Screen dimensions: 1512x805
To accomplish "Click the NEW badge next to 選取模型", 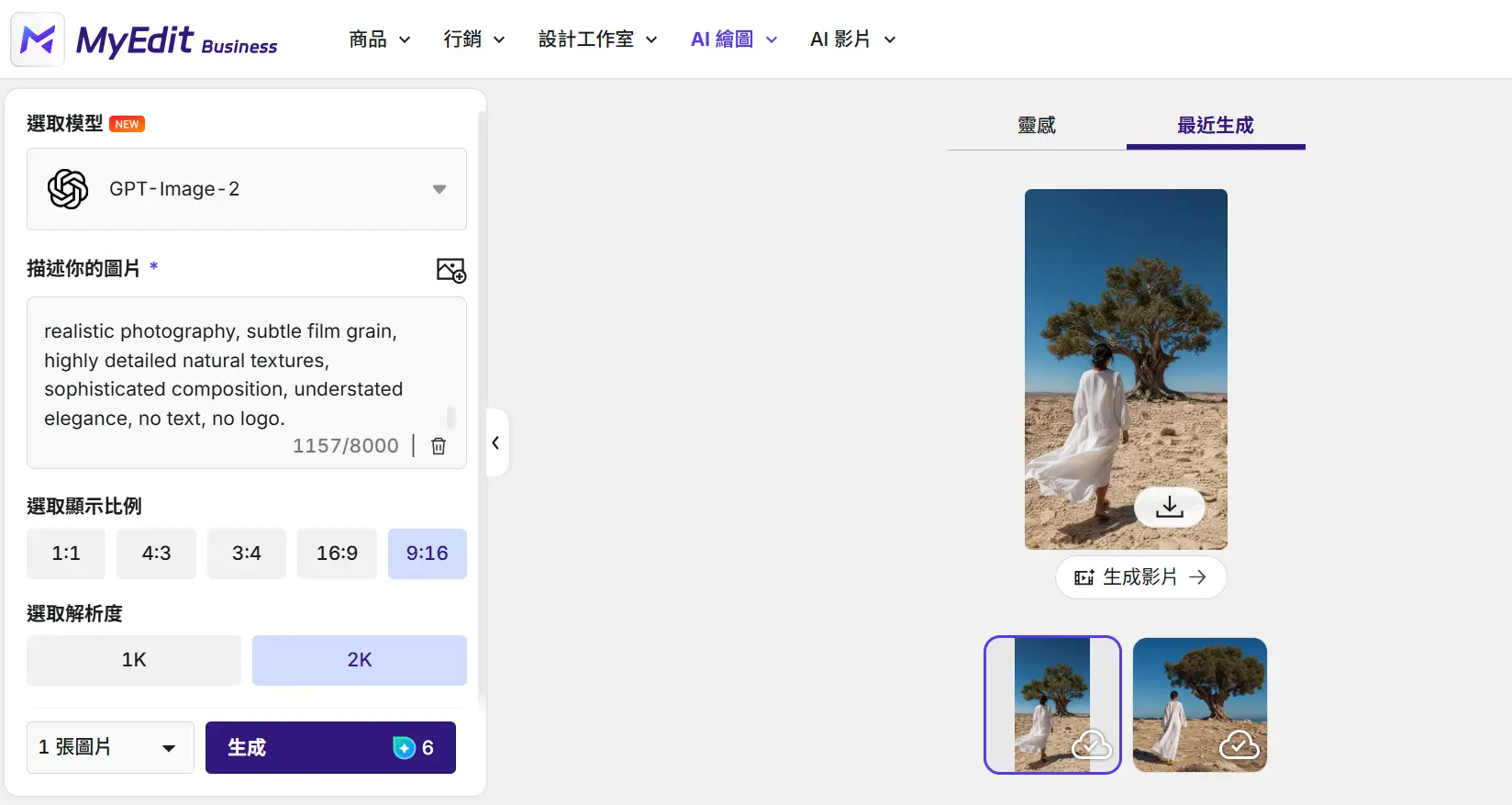I will (x=128, y=124).
